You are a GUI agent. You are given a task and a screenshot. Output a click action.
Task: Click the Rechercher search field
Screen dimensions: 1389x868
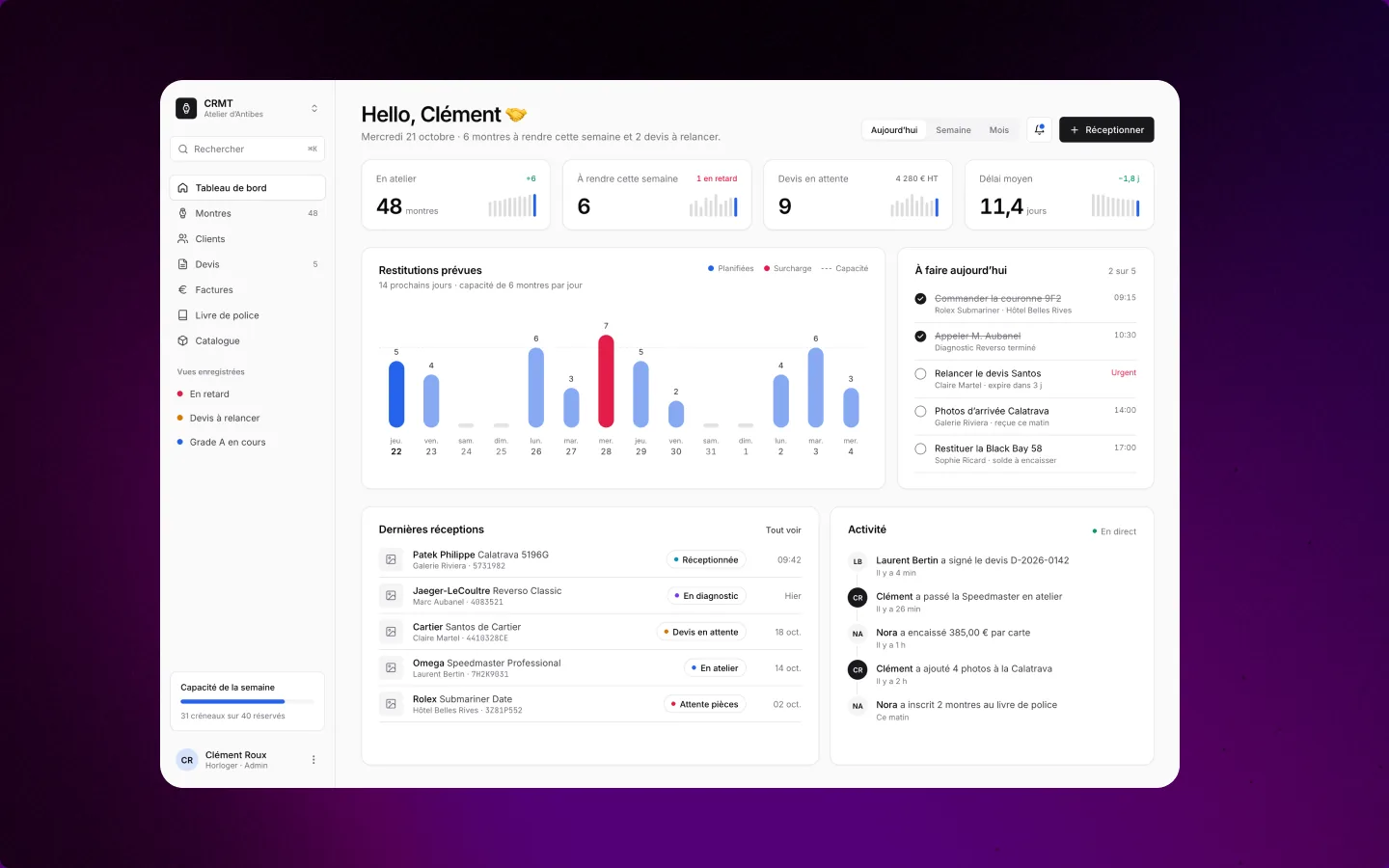[248, 149]
